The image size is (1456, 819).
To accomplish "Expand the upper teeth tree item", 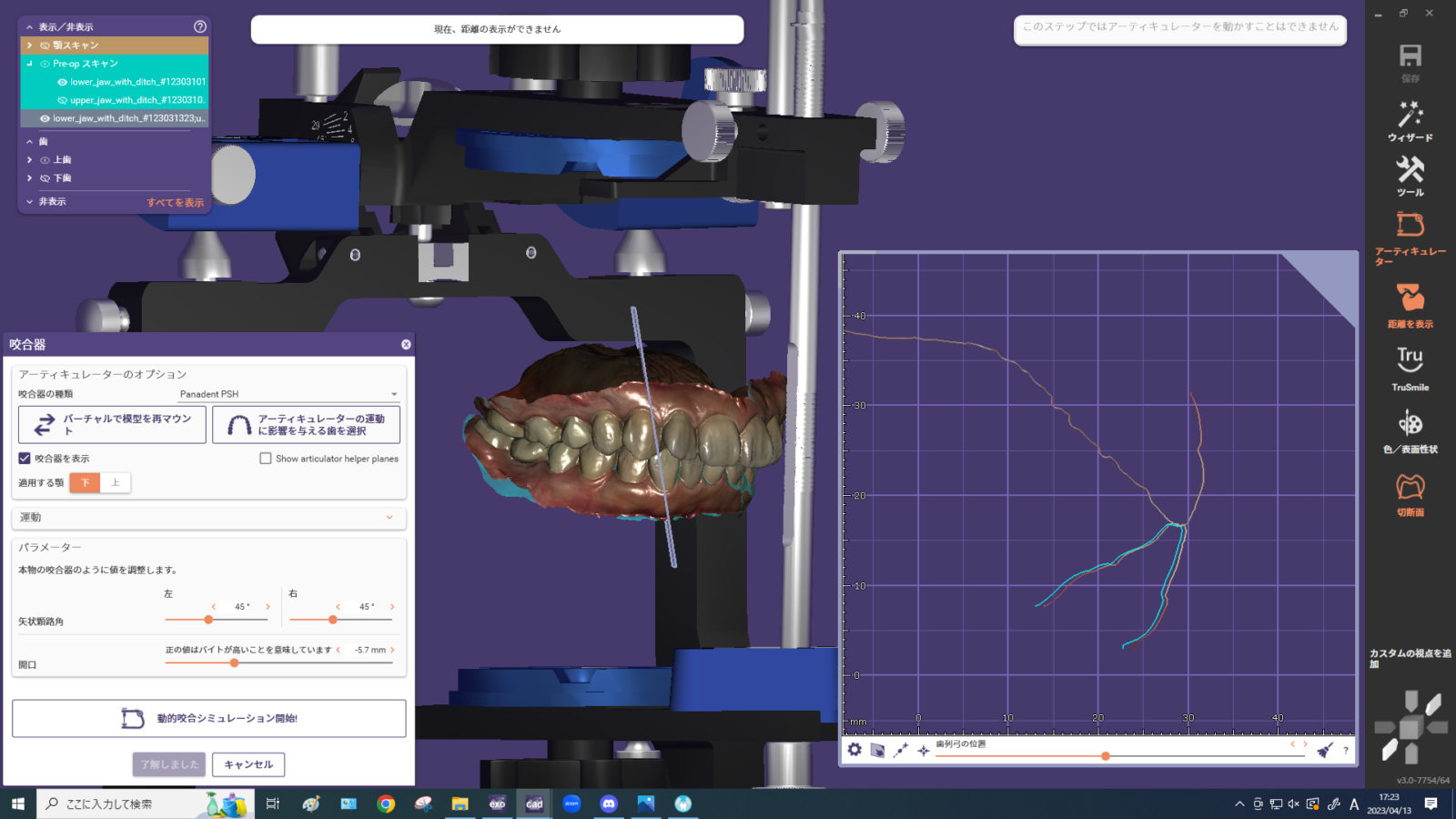I will (x=30, y=160).
